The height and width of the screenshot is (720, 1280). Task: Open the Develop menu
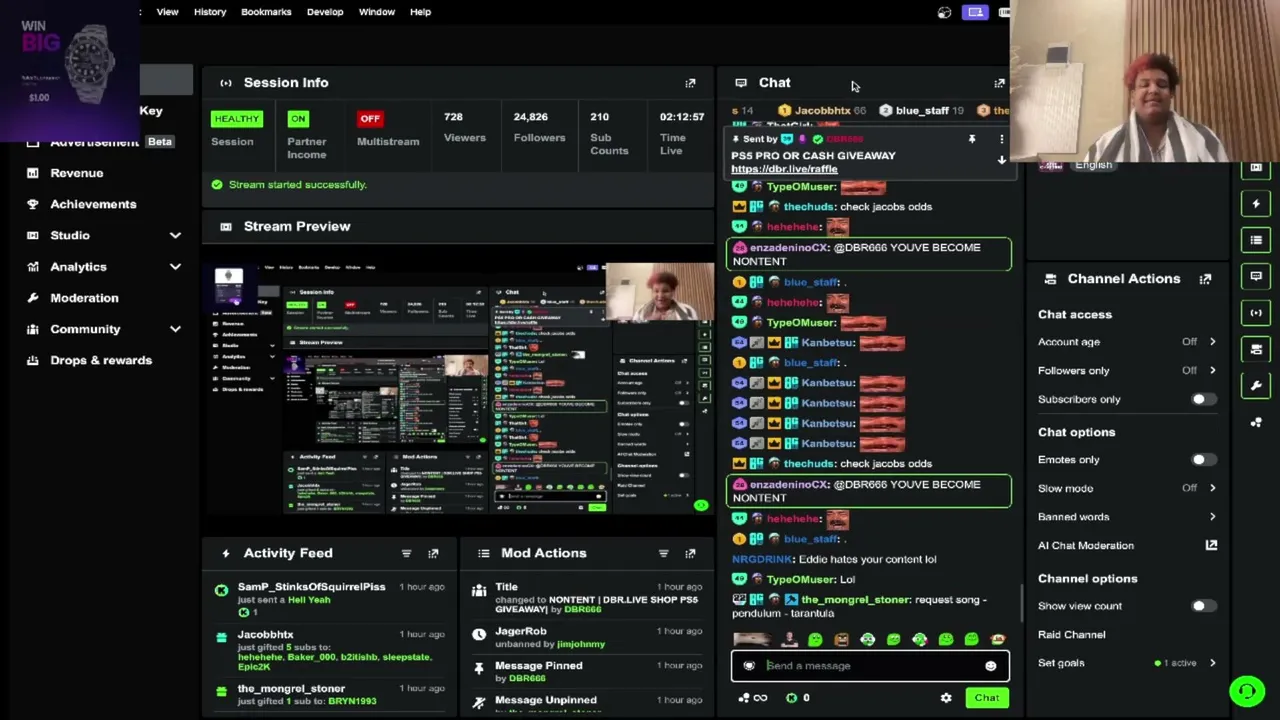(x=325, y=12)
